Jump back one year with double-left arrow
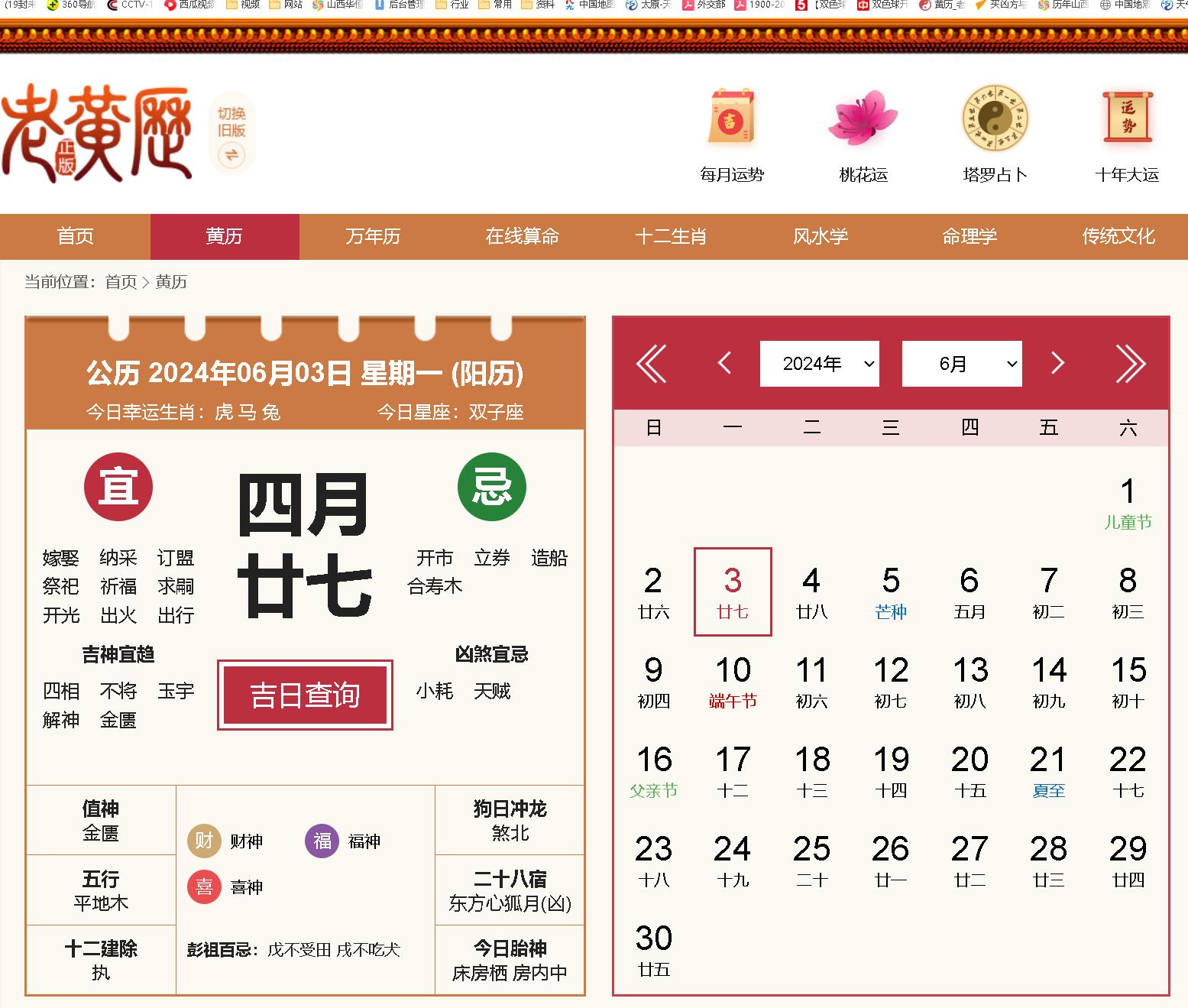 point(651,364)
